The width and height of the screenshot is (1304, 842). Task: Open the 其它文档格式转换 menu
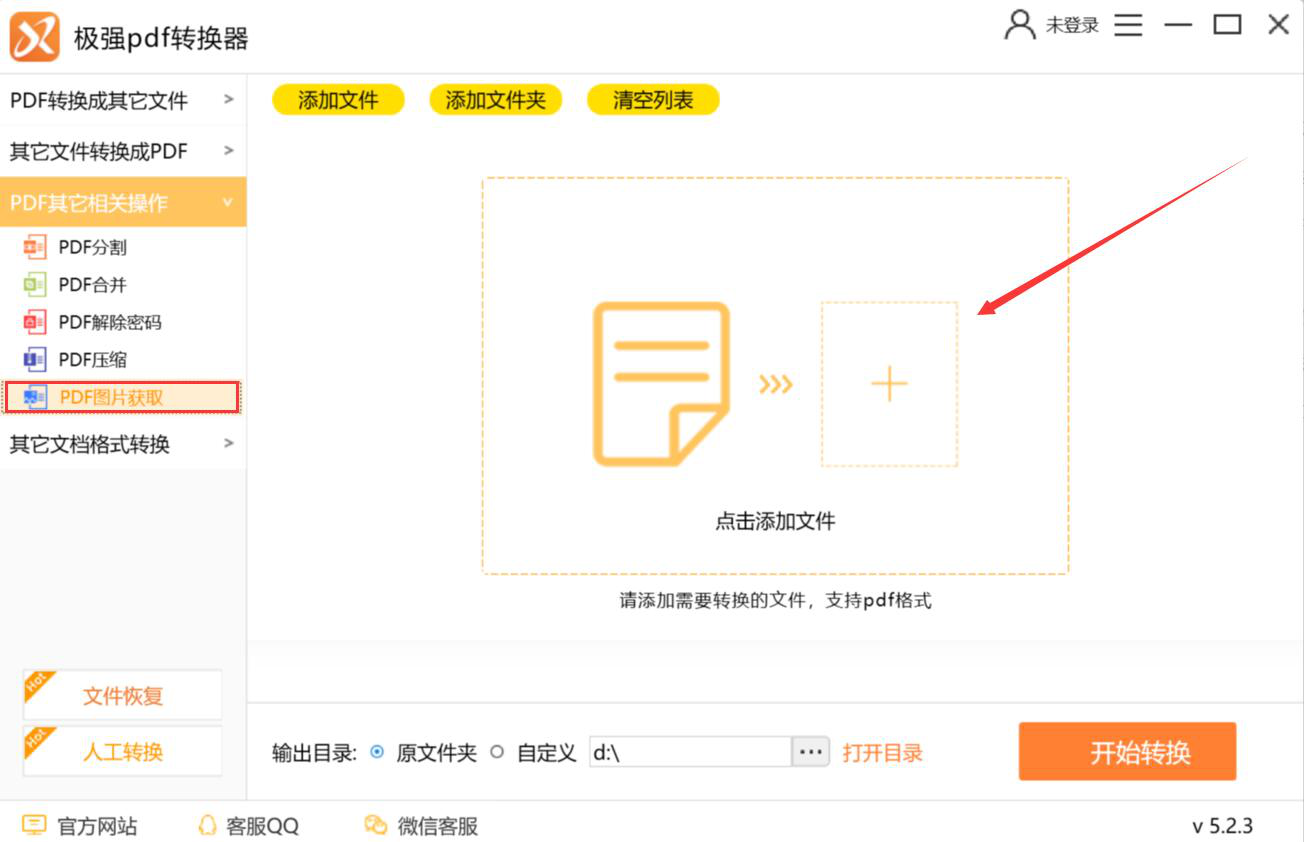[123, 444]
